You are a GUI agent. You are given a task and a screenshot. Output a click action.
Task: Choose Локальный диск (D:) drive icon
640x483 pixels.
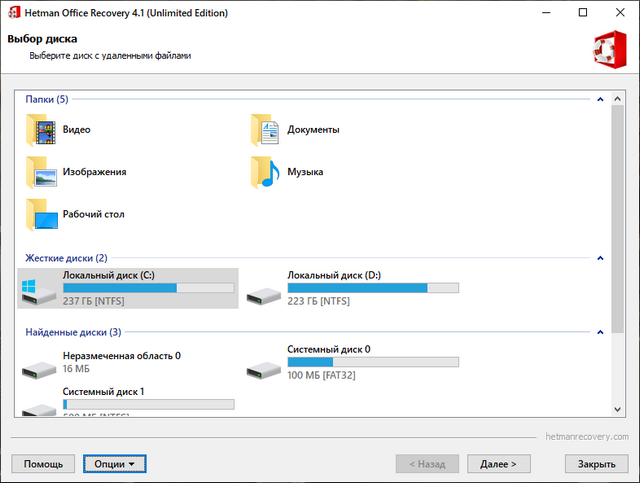coord(264,292)
